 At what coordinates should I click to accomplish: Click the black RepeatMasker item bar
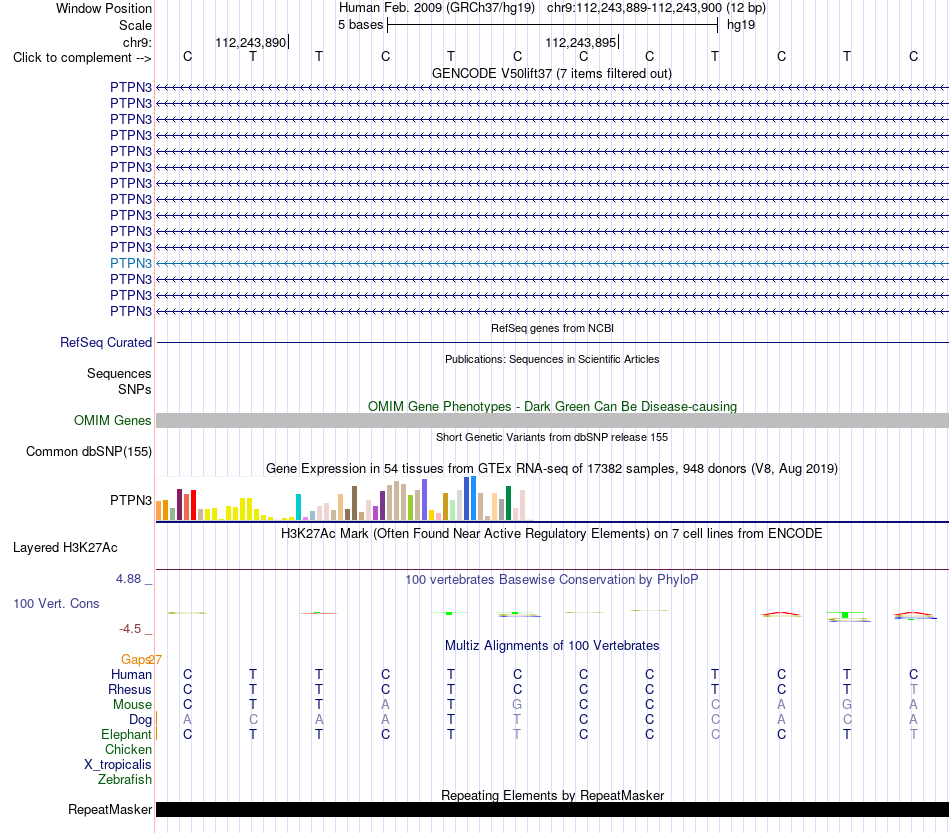coord(552,809)
